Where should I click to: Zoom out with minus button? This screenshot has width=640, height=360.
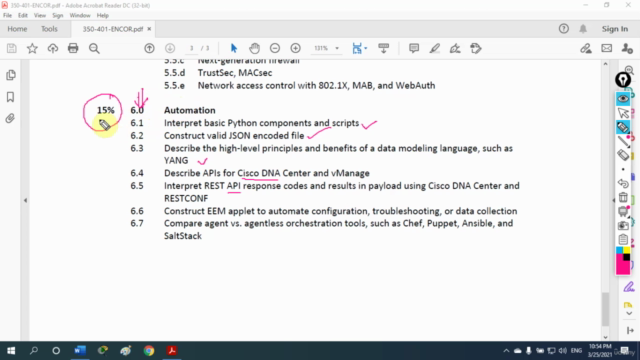(275, 49)
